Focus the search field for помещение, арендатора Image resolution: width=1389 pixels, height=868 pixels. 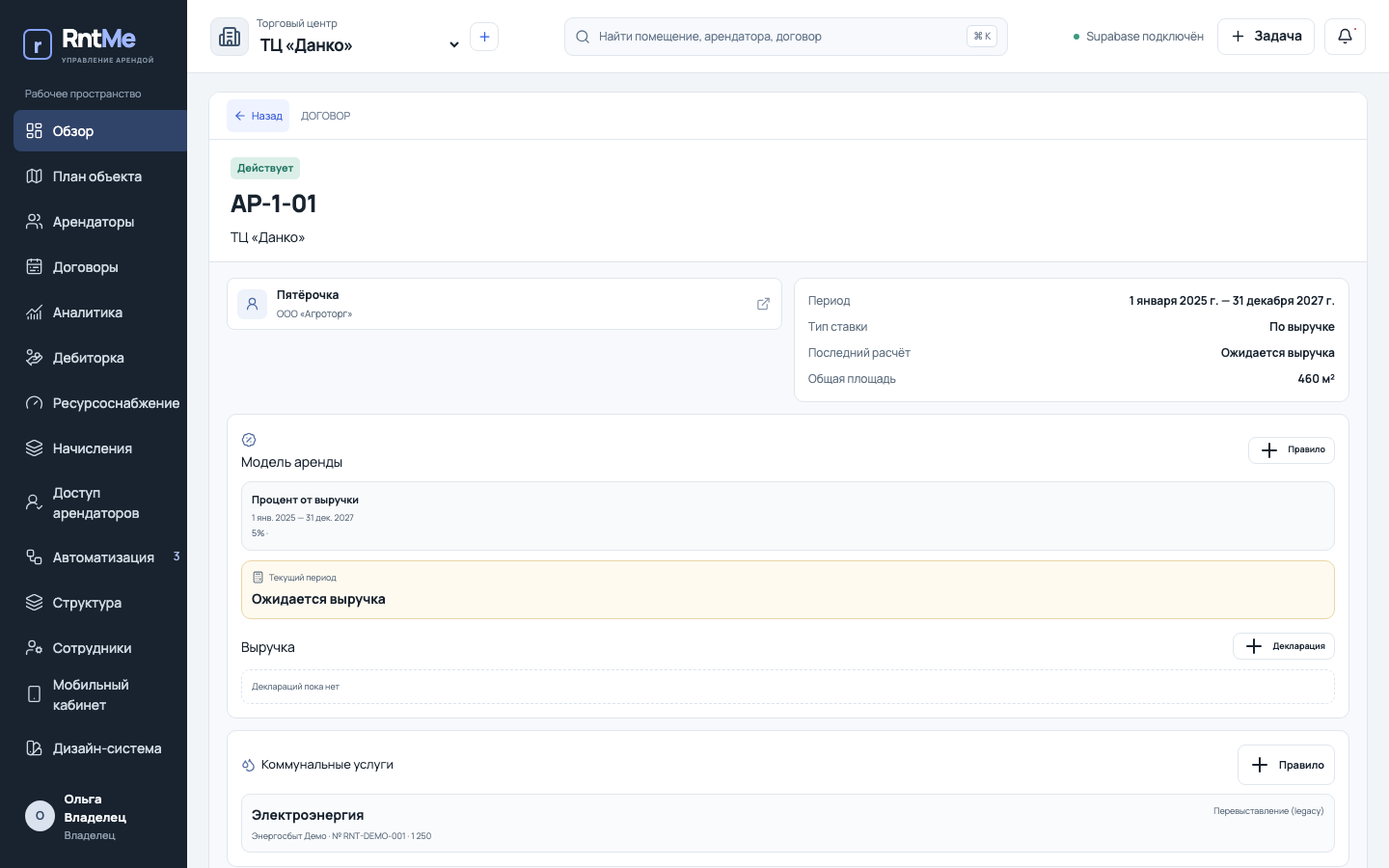coord(786,37)
